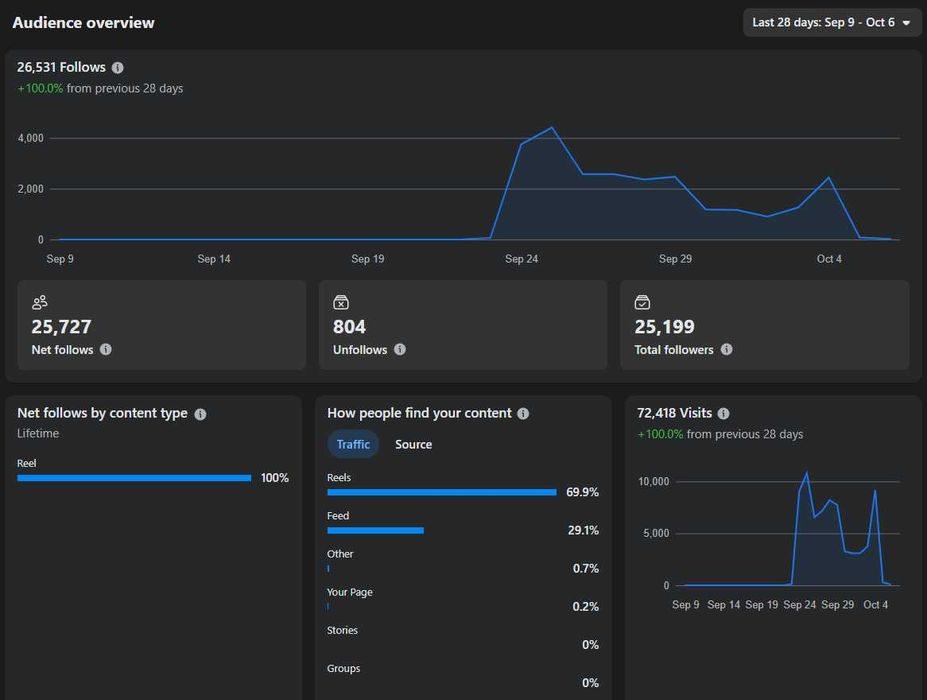Click the Reel 100% net follows bar
This screenshot has width=927, height=700.
point(134,478)
